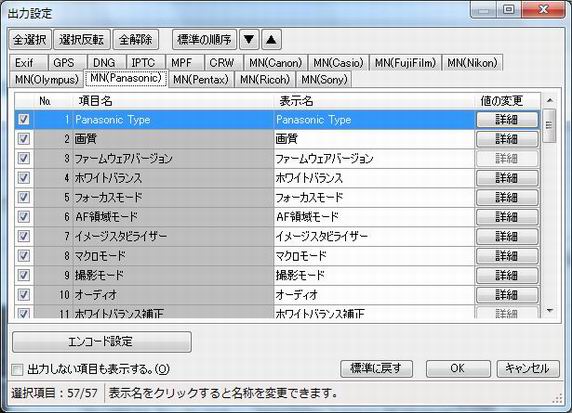Image resolution: width=572 pixels, height=413 pixels.
Task: Click the AF領域モード display name cell
Action: click(374, 217)
